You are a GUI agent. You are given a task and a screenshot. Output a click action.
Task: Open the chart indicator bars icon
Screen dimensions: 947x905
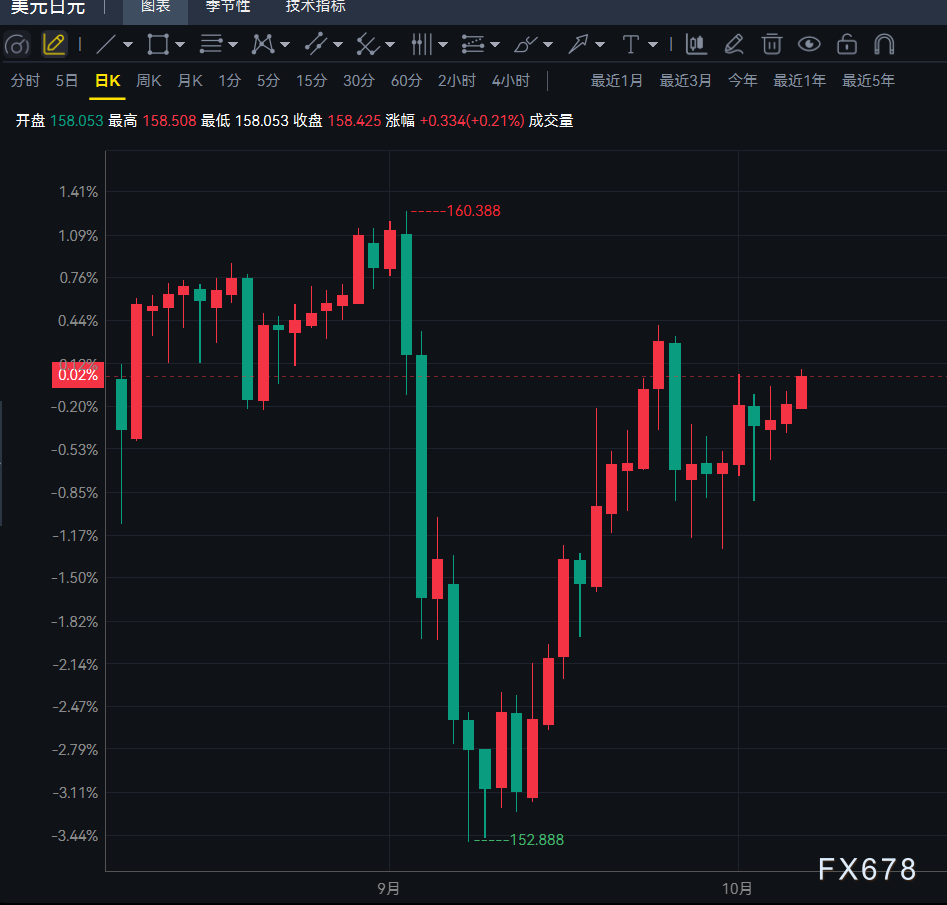[696, 44]
